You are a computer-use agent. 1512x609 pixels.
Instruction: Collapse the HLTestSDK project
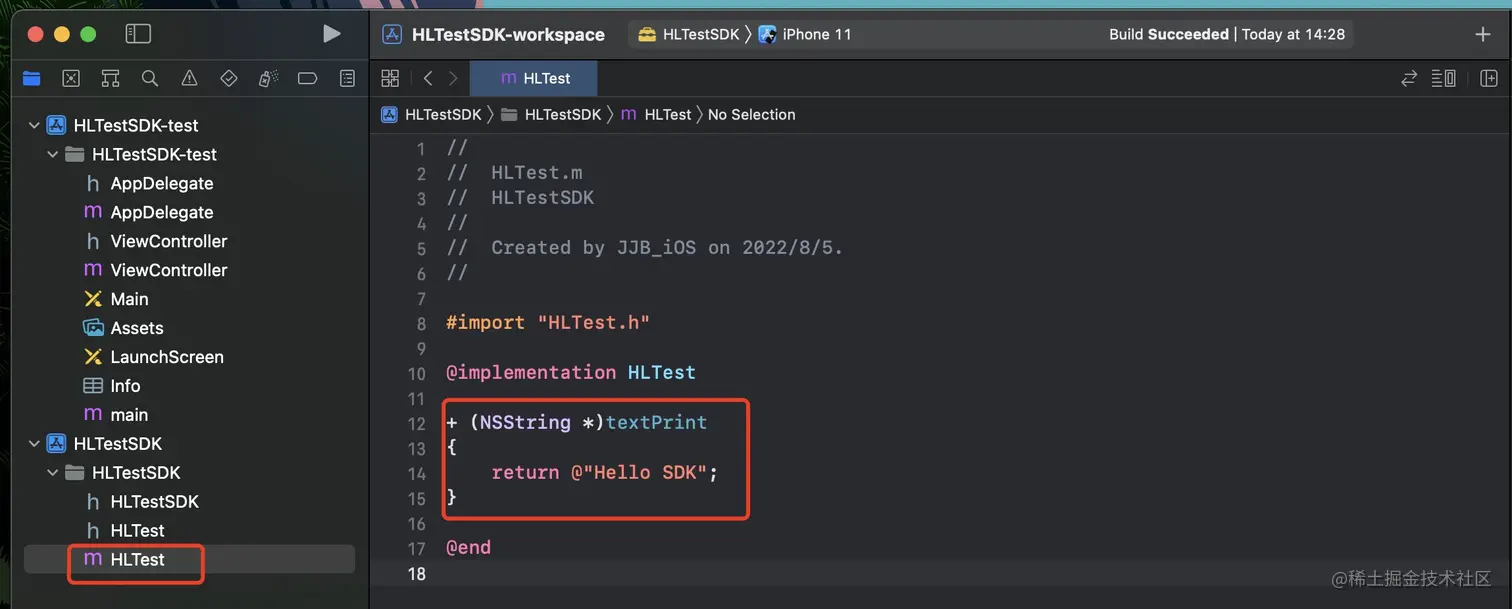pyautogui.click(x=34, y=443)
